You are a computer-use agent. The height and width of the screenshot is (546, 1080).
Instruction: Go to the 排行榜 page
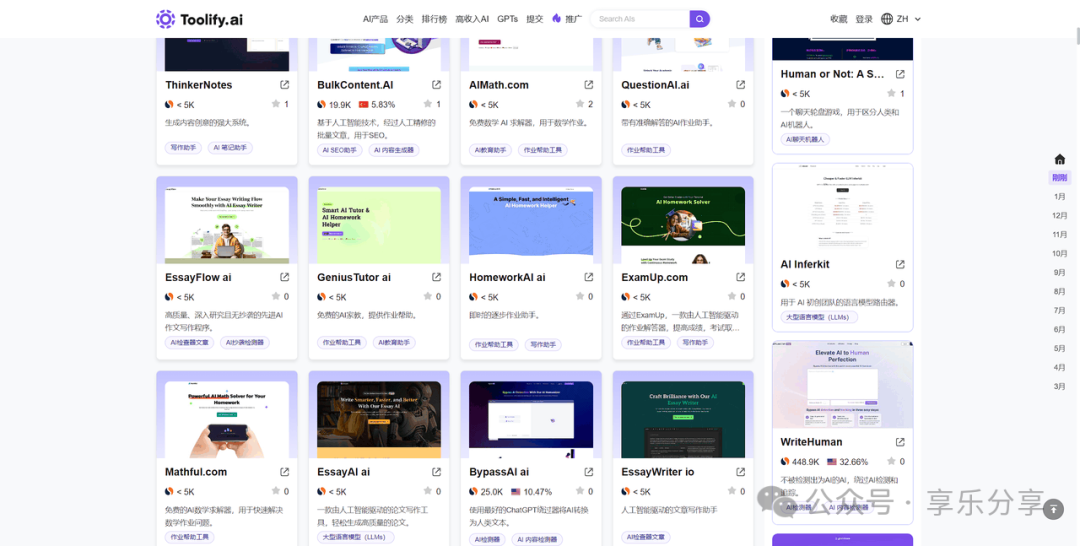(434, 19)
